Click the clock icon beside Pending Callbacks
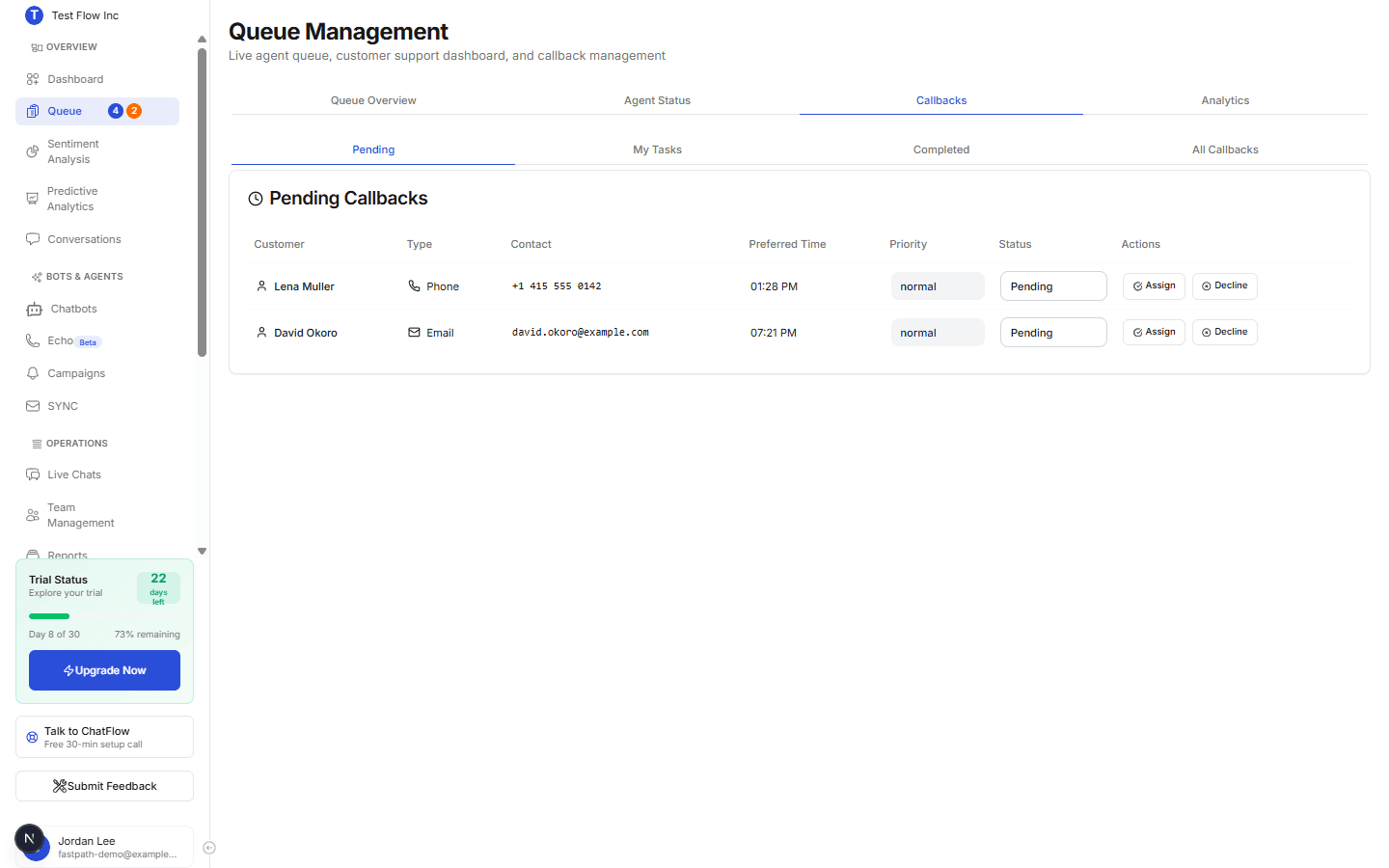 tap(256, 199)
